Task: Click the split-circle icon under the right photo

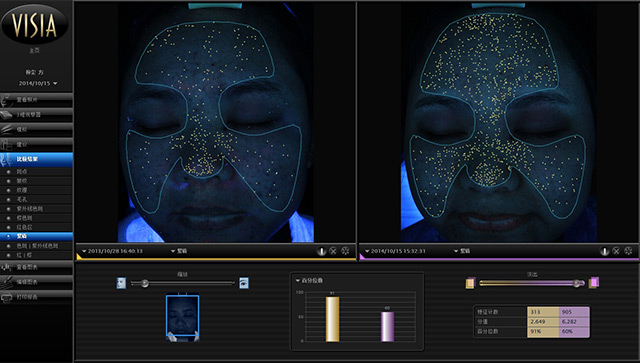Action: [x=604, y=251]
